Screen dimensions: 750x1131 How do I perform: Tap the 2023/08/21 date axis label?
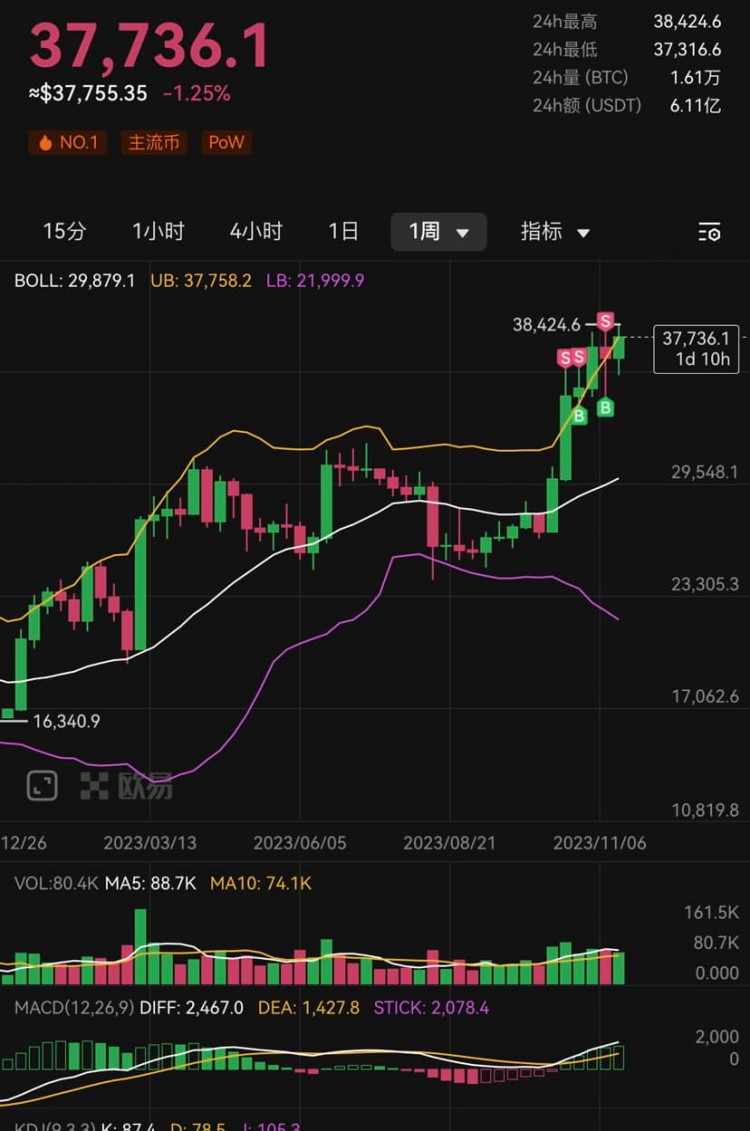(449, 842)
